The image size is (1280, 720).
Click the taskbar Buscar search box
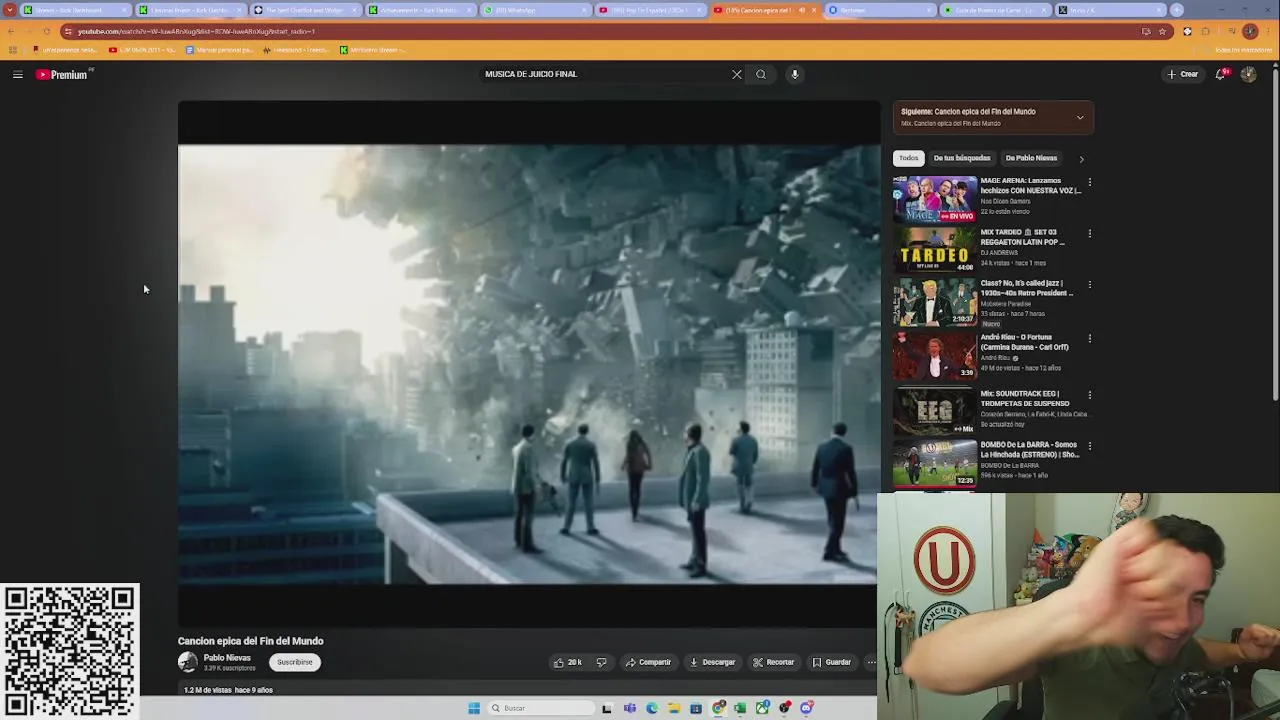(540, 708)
